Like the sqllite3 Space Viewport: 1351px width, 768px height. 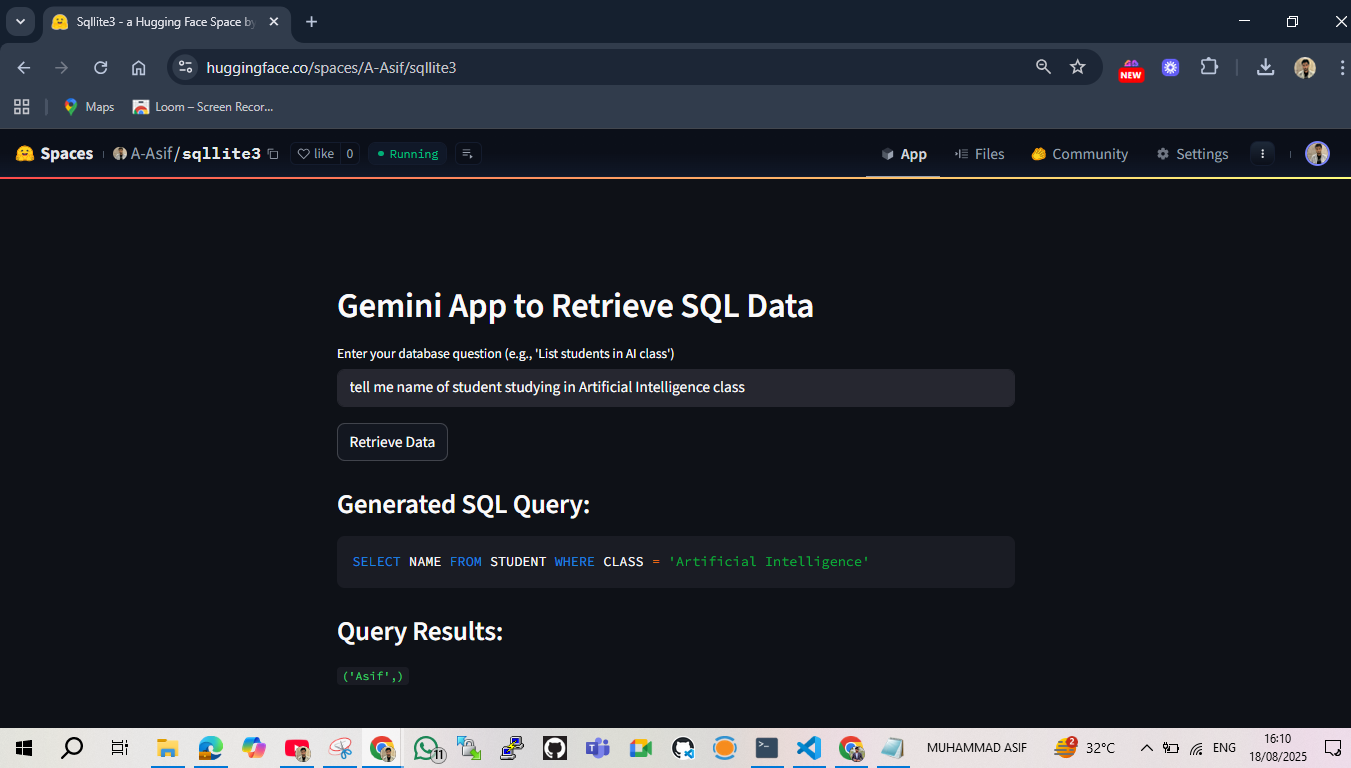[x=316, y=154]
